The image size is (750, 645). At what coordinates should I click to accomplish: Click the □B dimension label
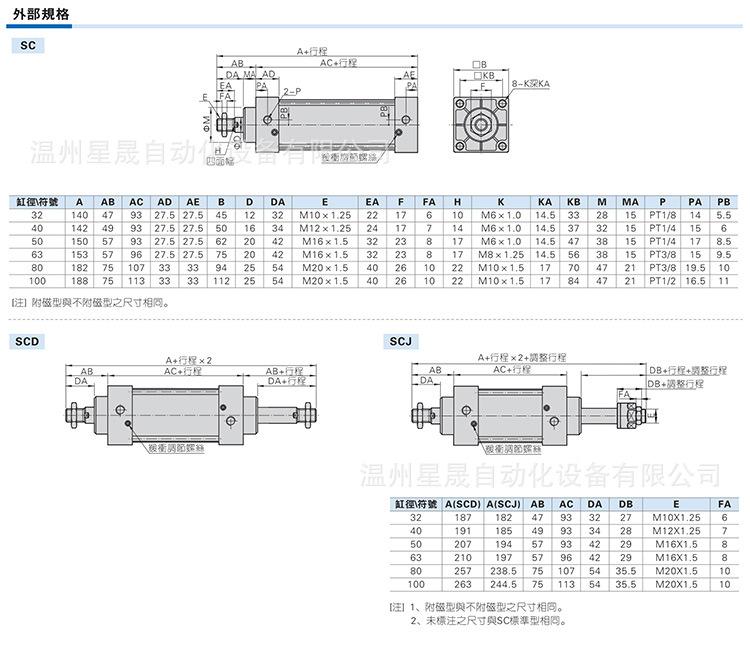click(479, 64)
